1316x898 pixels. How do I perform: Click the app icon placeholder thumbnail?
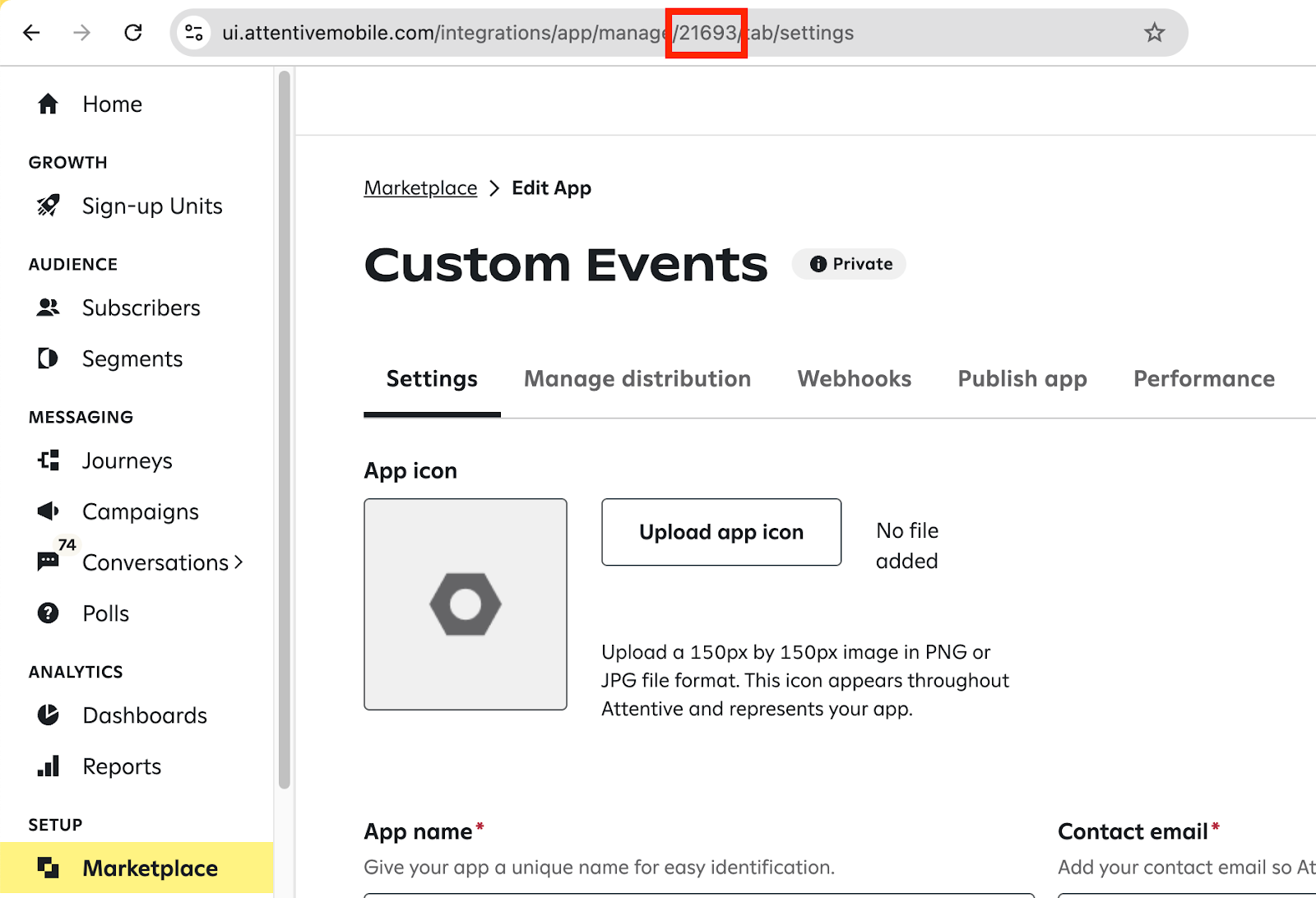click(x=466, y=604)
